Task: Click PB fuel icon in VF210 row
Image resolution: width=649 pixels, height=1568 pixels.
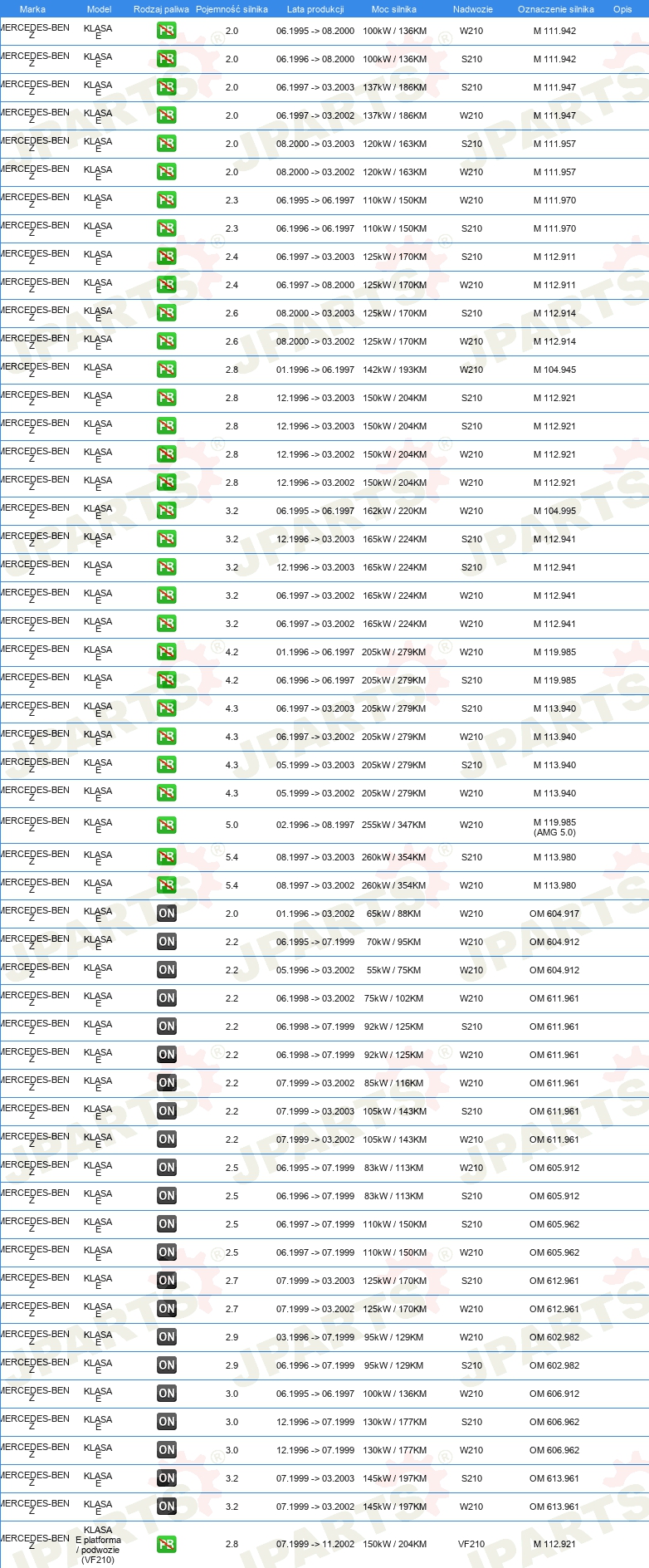Action: click(x=167, y=1545)
